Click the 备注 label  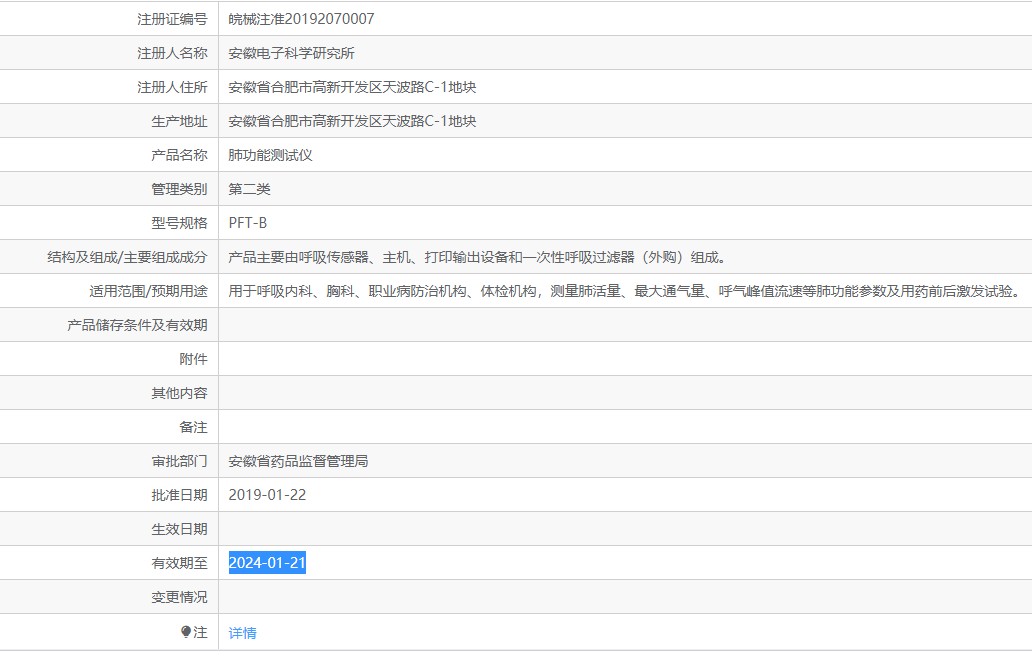194,427
